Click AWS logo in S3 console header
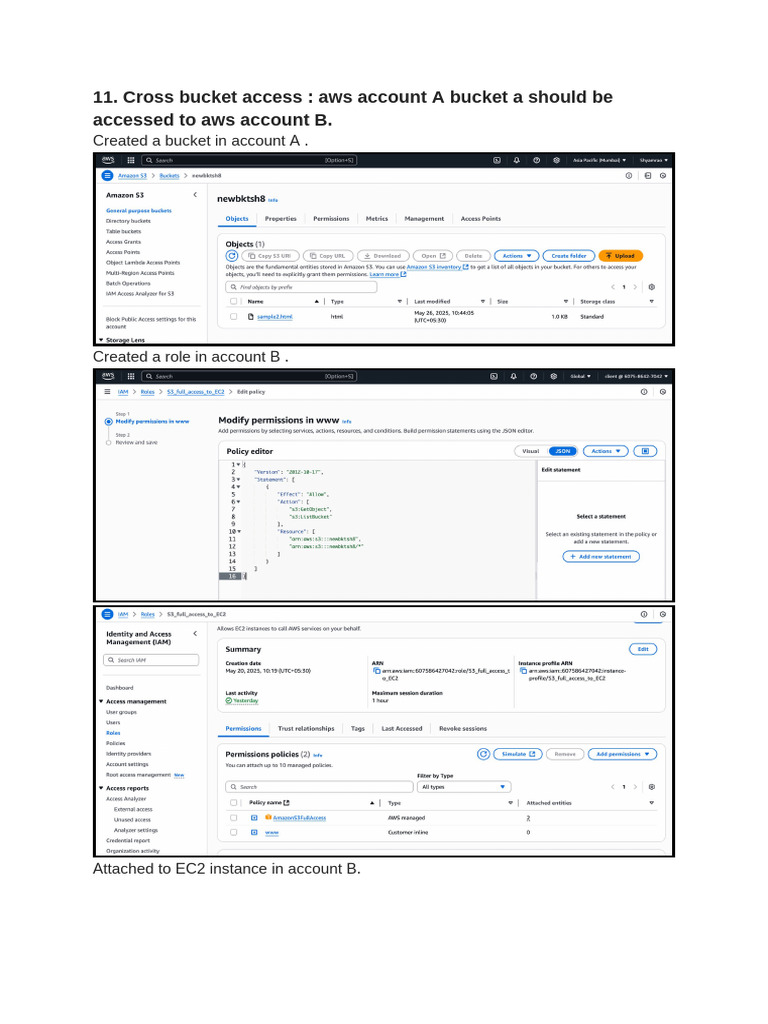The height and width of the screenshot is (1024, 768). click(108, 160)
